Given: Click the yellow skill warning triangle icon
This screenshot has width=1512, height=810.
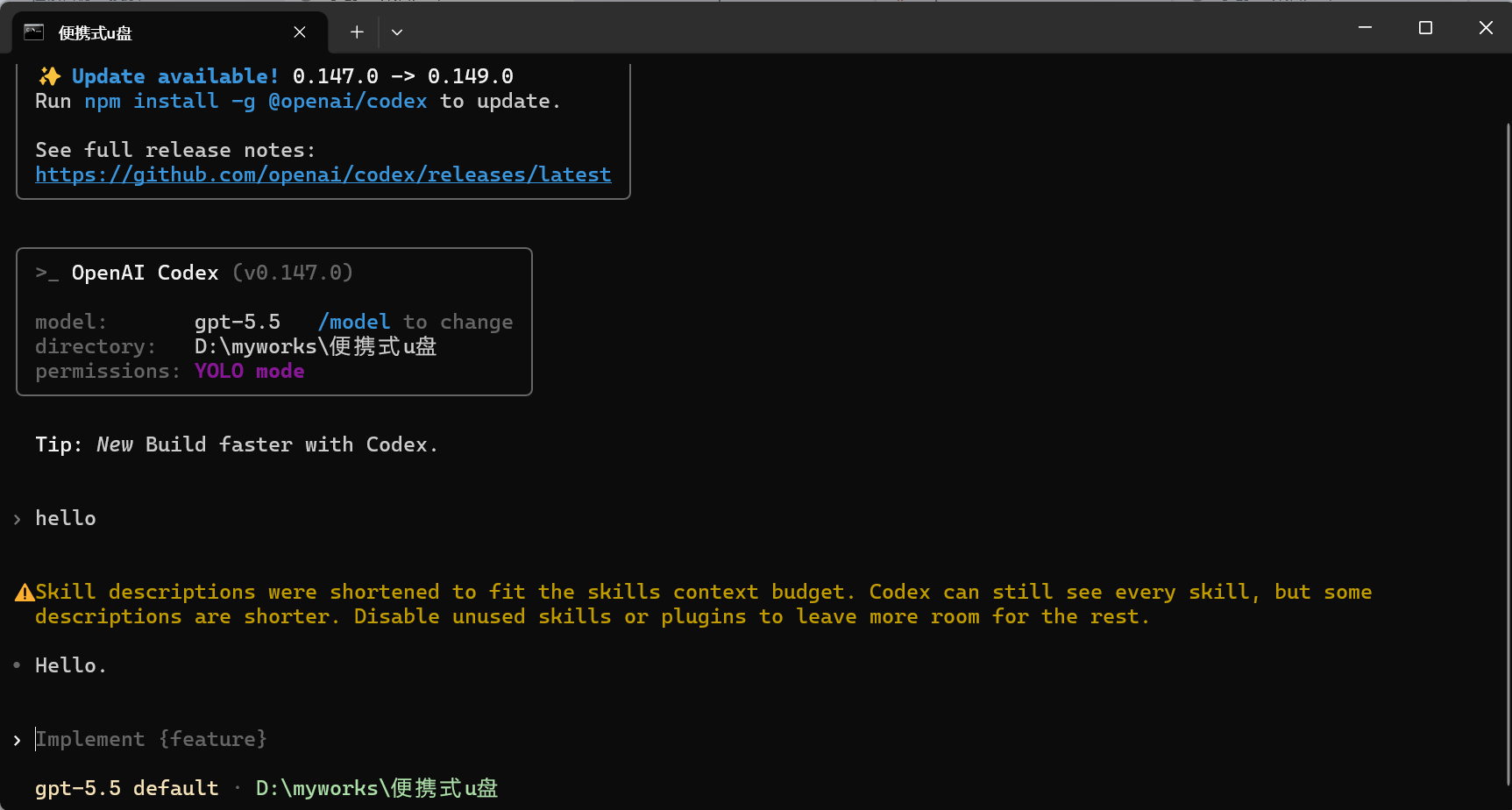Looking at the screenshot, I should (25, 593).
